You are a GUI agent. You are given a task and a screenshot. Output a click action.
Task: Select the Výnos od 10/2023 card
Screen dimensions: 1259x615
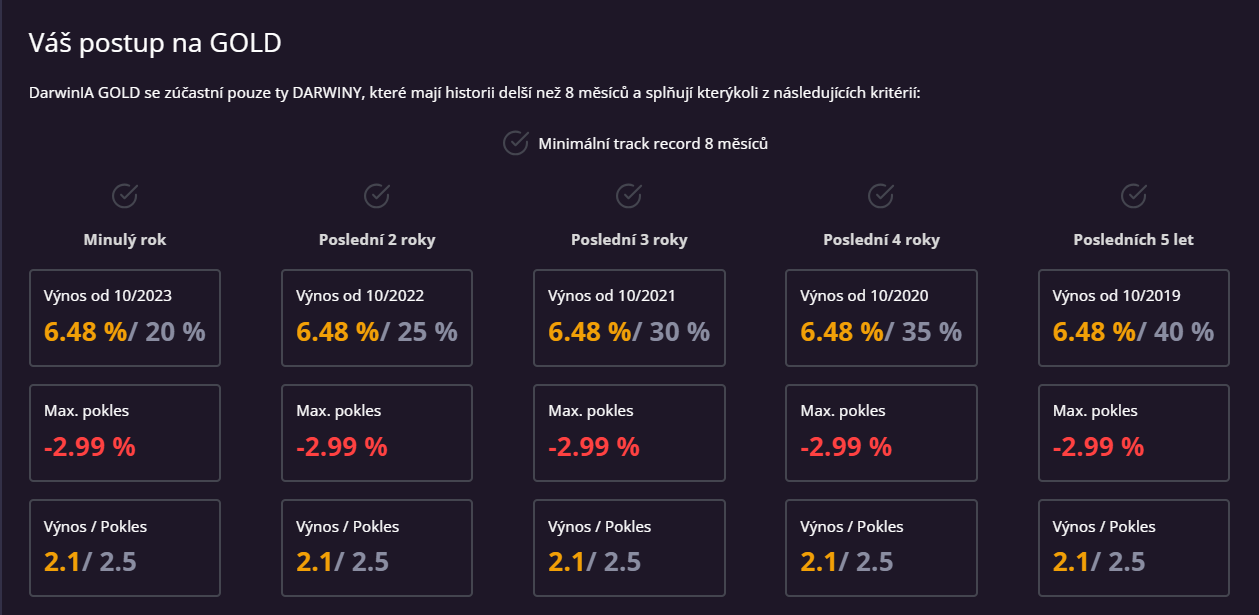[125, 317]
